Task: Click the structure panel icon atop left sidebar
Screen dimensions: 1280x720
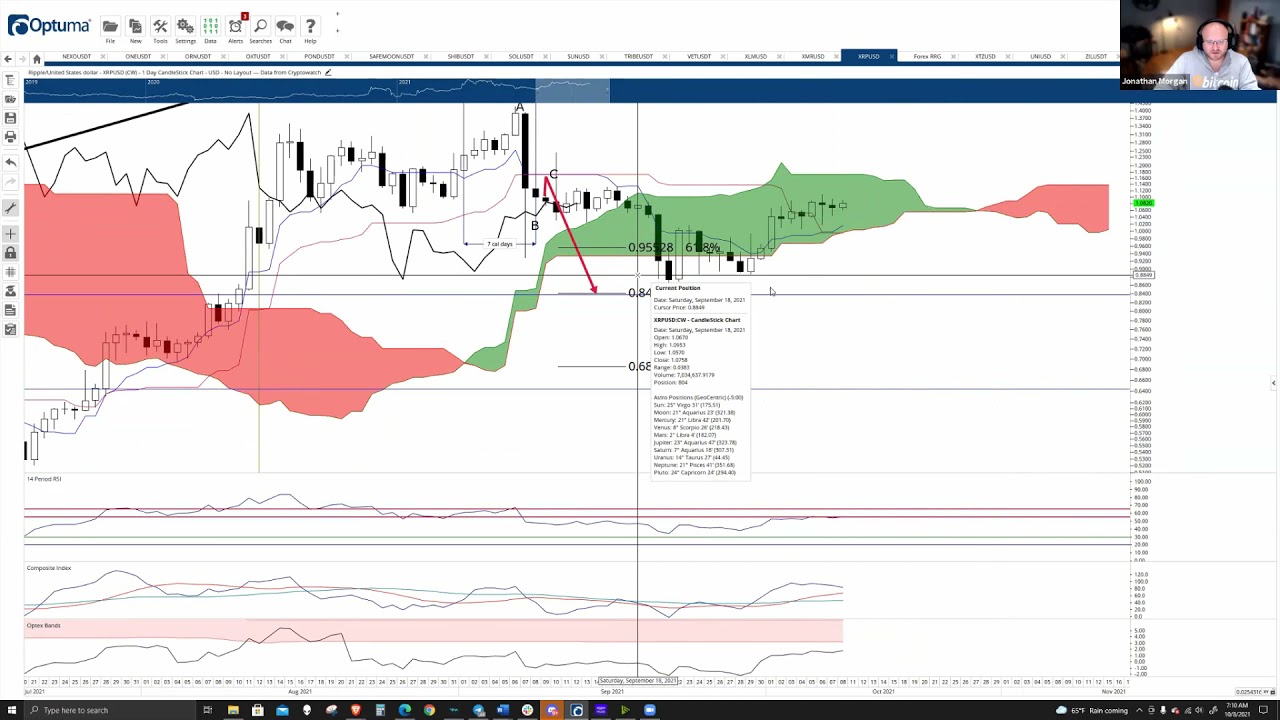Action: (x=10, y=80)
